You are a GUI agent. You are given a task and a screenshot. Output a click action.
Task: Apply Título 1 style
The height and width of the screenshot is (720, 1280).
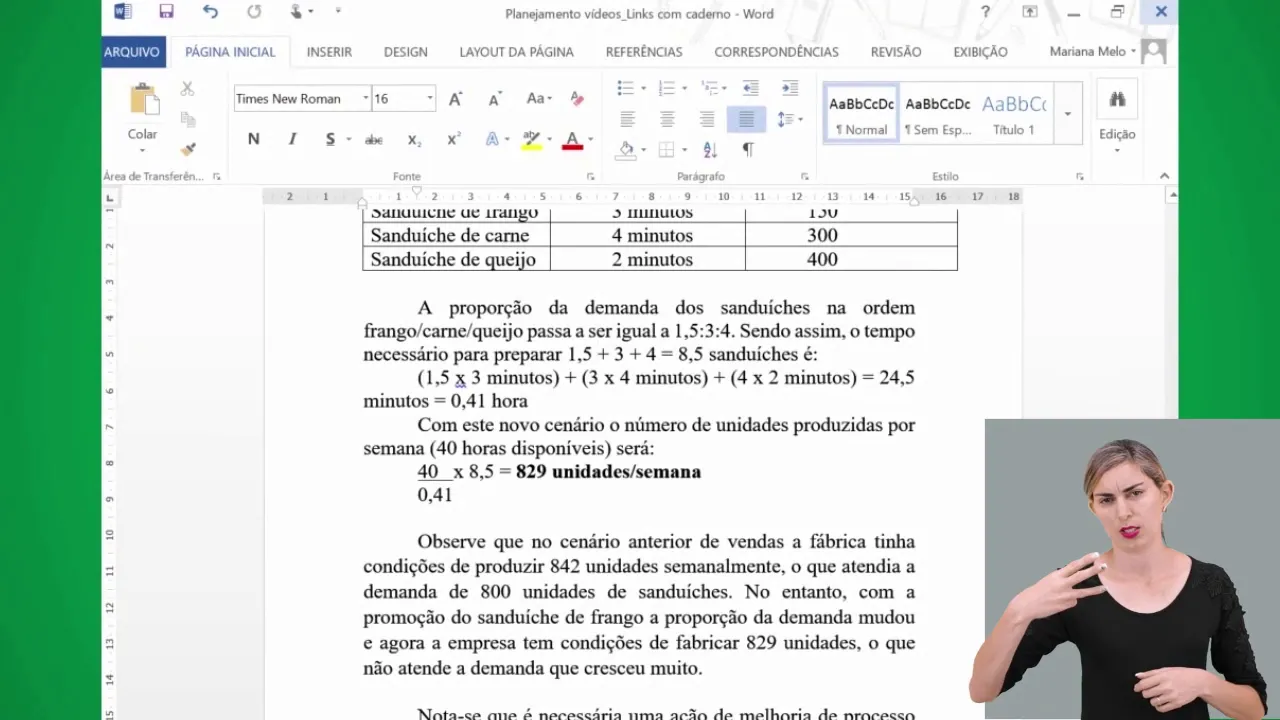pos(1013,113)
